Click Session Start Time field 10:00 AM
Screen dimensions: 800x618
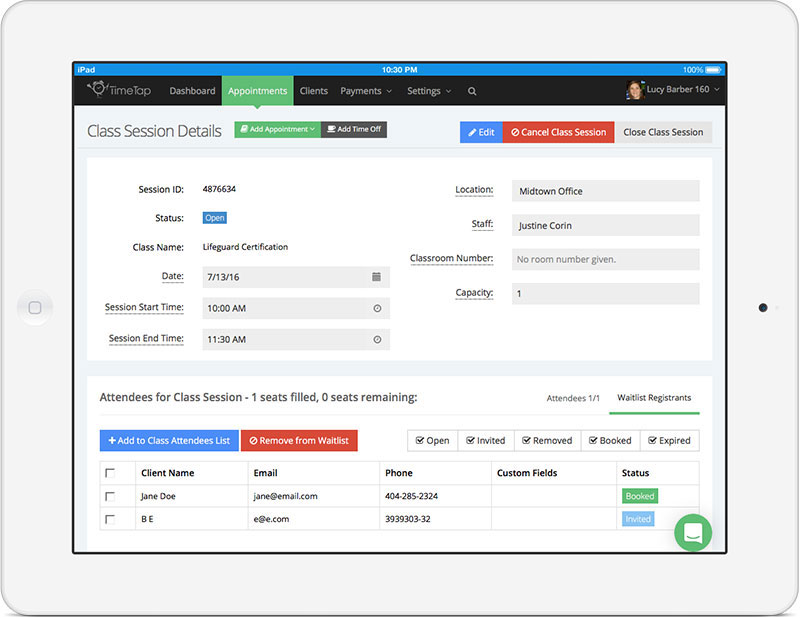coord(296,308)
